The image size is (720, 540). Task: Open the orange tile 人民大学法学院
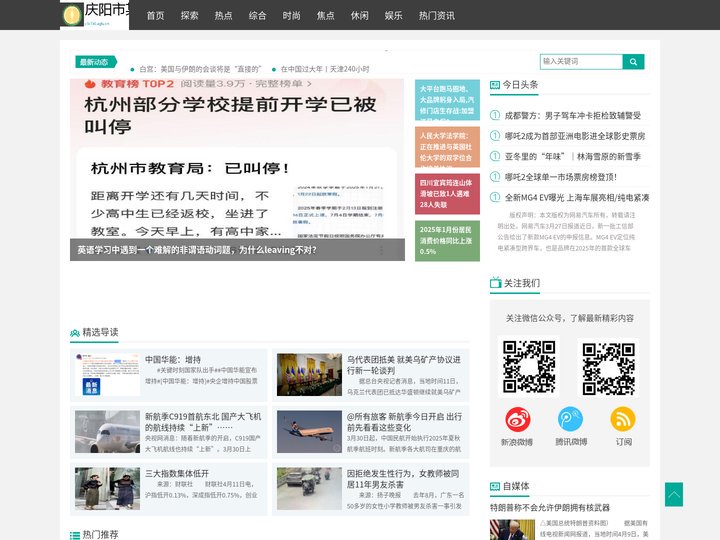(447, 147)
